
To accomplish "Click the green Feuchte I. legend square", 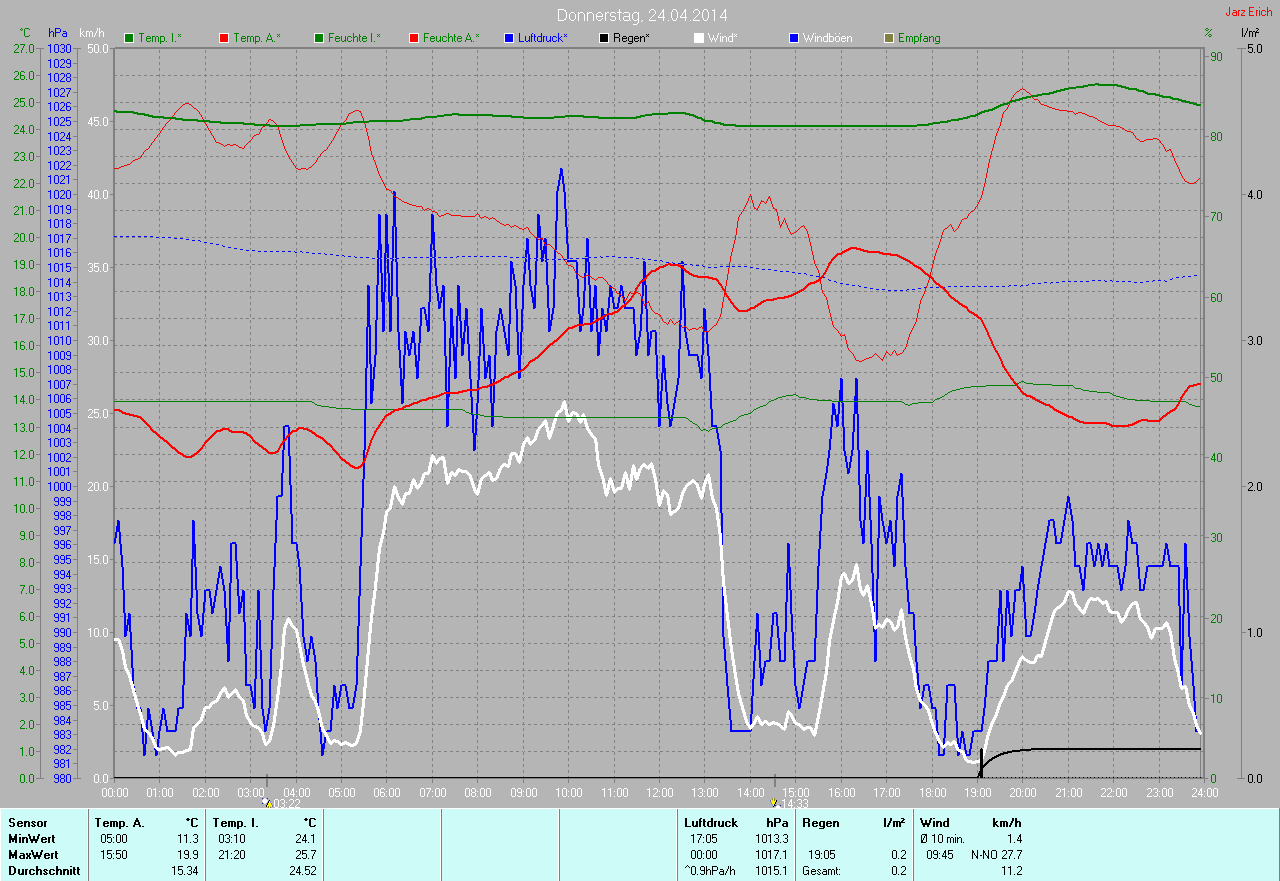I will pos(320,38).
